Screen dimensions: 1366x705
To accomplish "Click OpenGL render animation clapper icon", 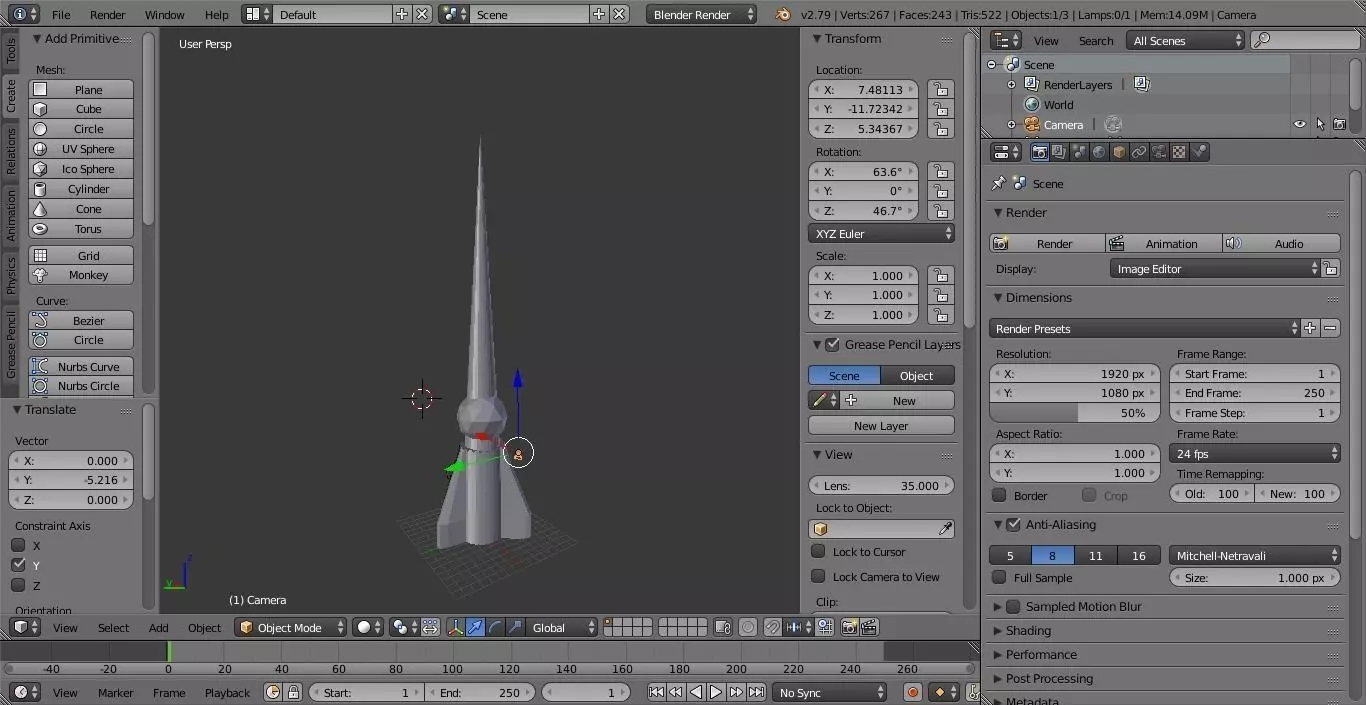I will point(869,627).
